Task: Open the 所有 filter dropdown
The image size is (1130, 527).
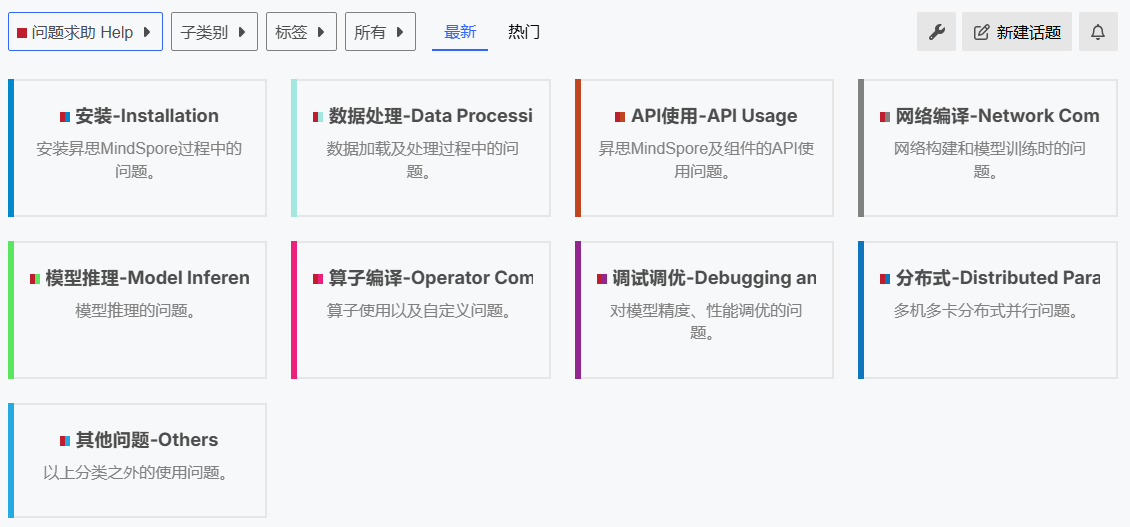Action: point(379,32)
